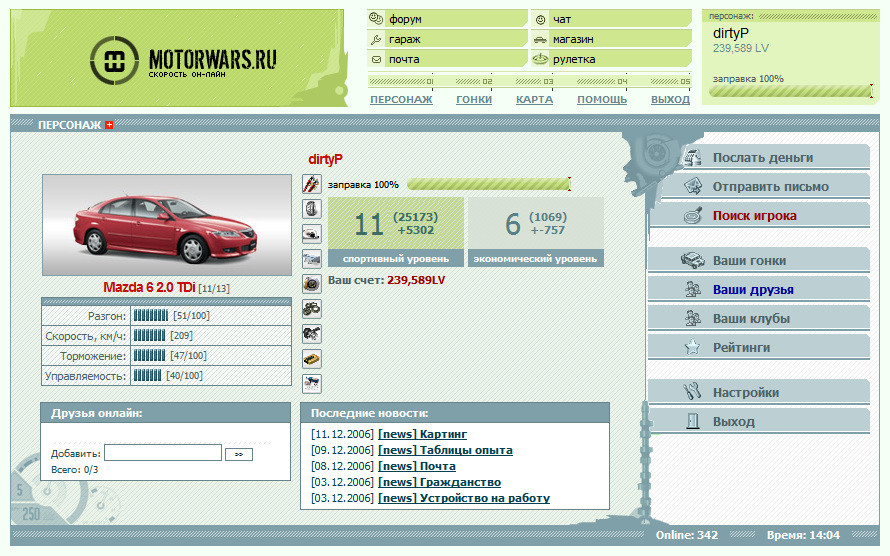Click dirtyP name in header panel

731,33
